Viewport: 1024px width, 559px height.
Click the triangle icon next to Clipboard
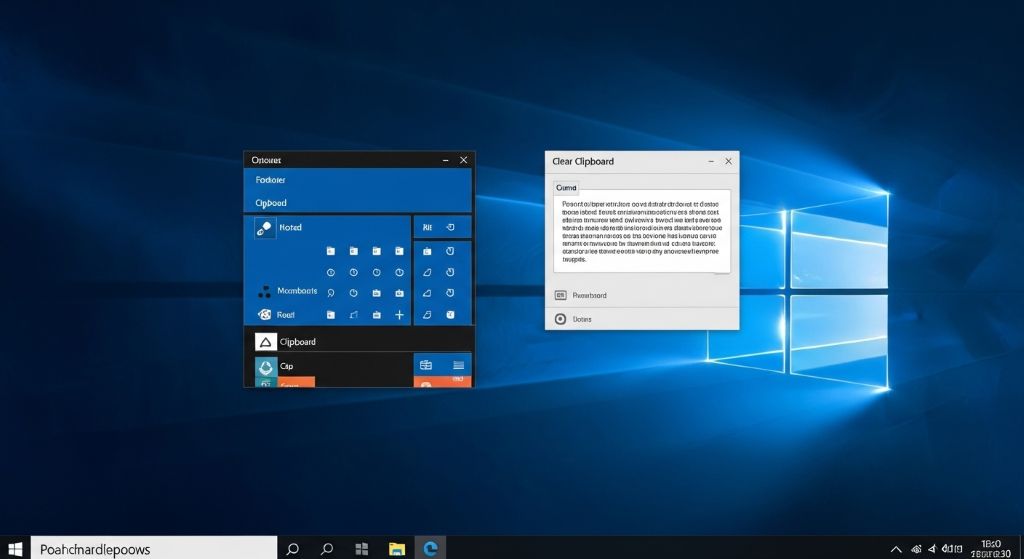click(265, 342)
